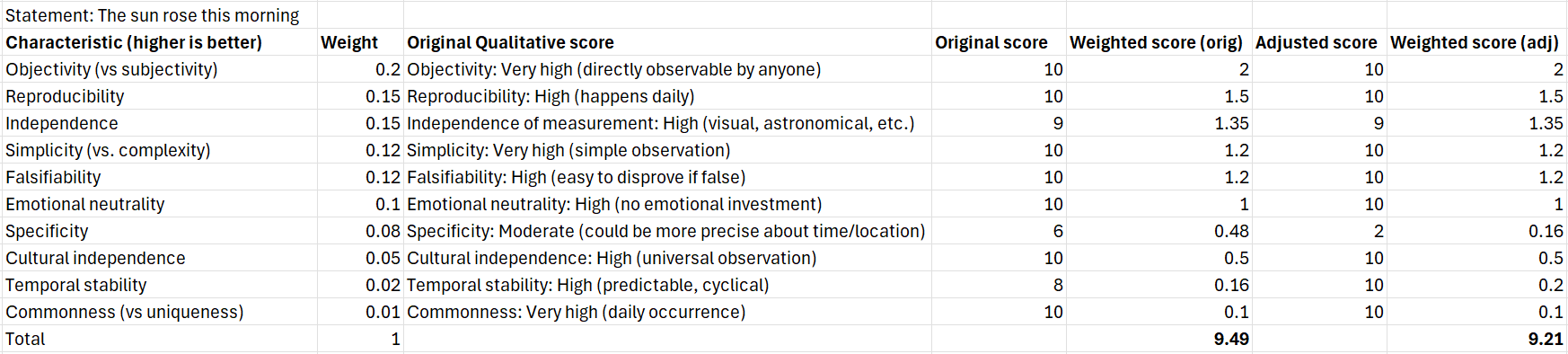Screen dimensions: 1568x354
Task: Select the Cultural independence label cell
Action: [x=159, y=258]
